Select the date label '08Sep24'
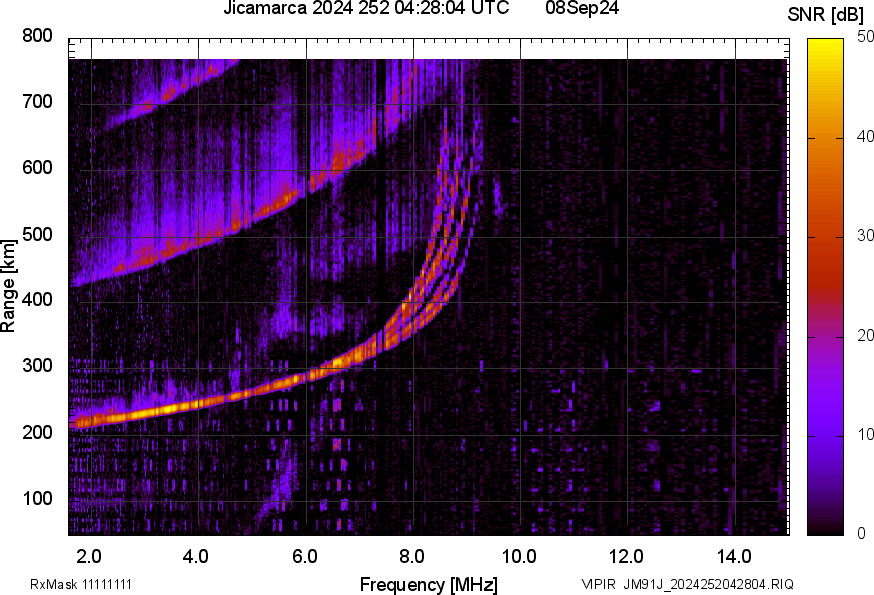Image resolution: width=874 pixels, height=595 pixels. [x=580, y=12]
